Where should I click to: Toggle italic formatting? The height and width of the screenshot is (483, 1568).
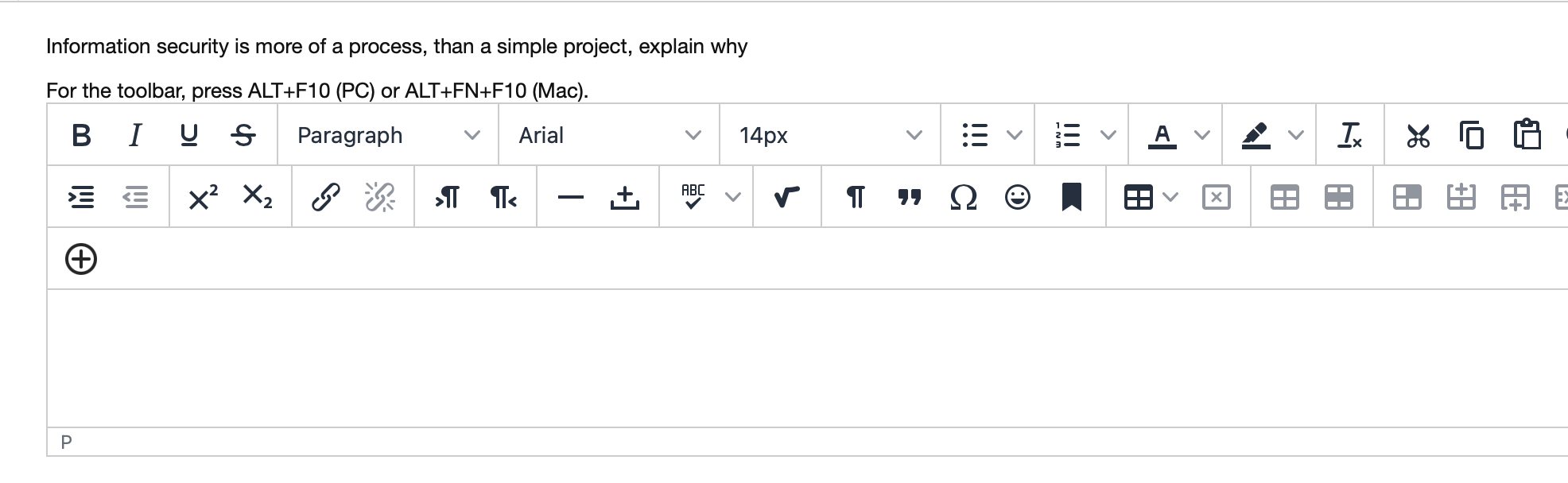coord(135,135)
